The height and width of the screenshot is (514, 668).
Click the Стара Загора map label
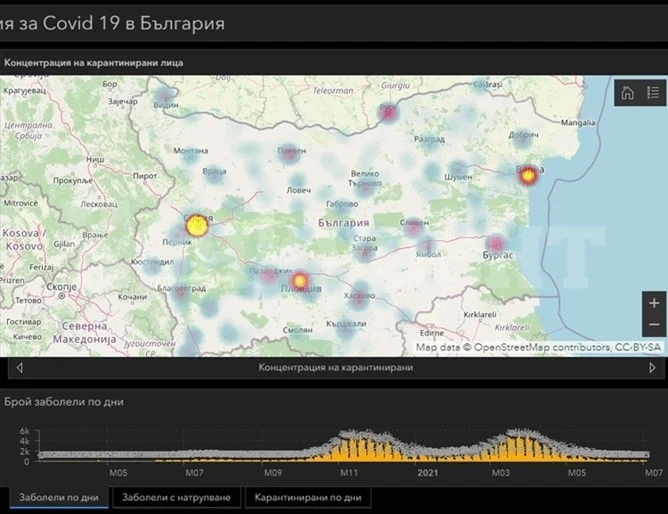[364, 243]
